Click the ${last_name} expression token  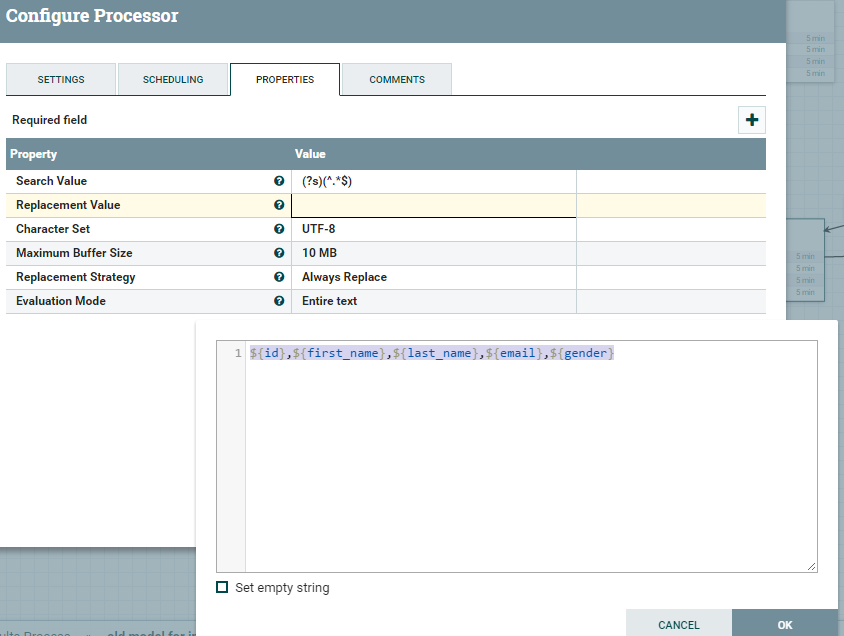(x=436, y=353)
